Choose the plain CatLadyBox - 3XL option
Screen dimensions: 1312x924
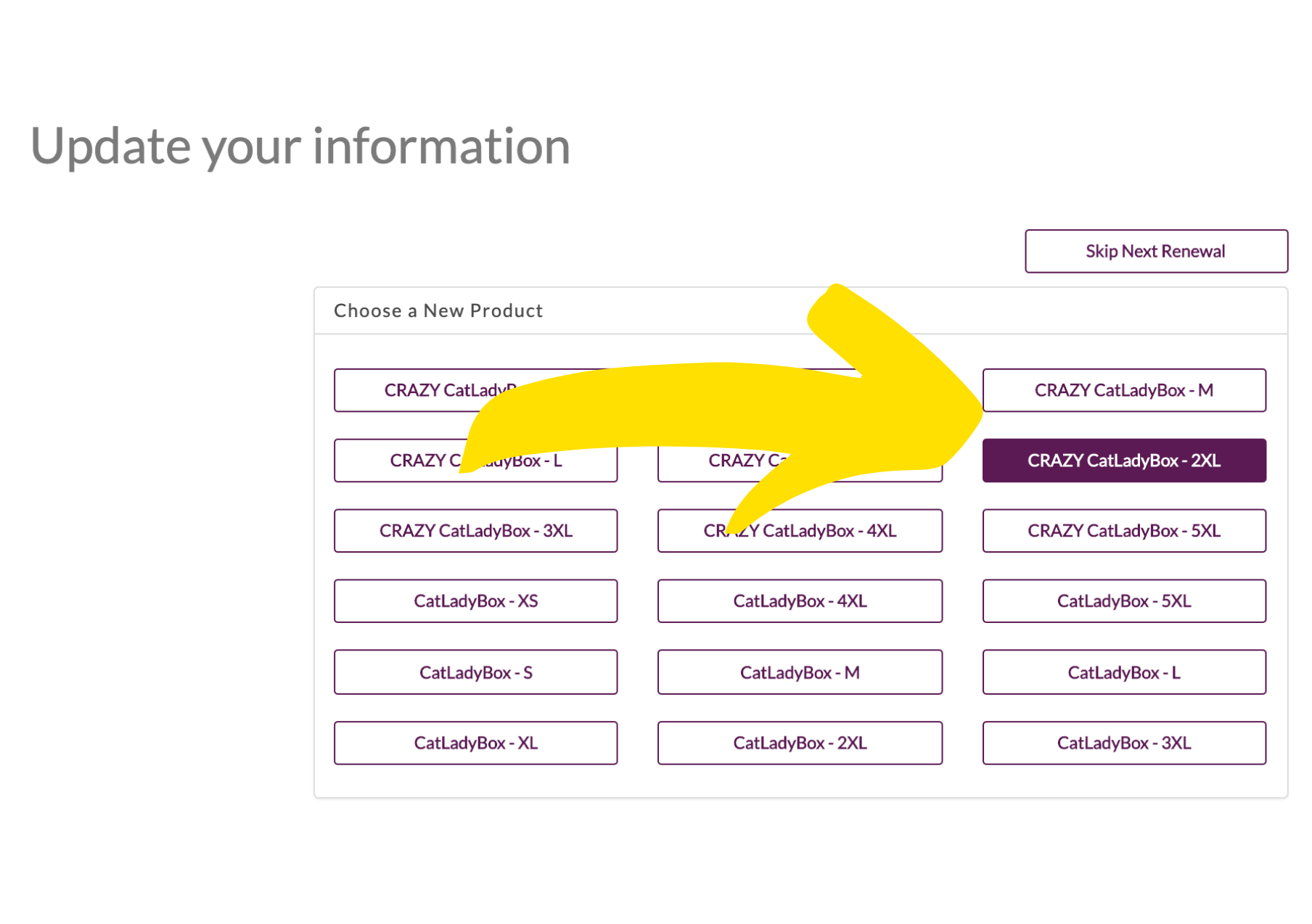point(1123,743)
